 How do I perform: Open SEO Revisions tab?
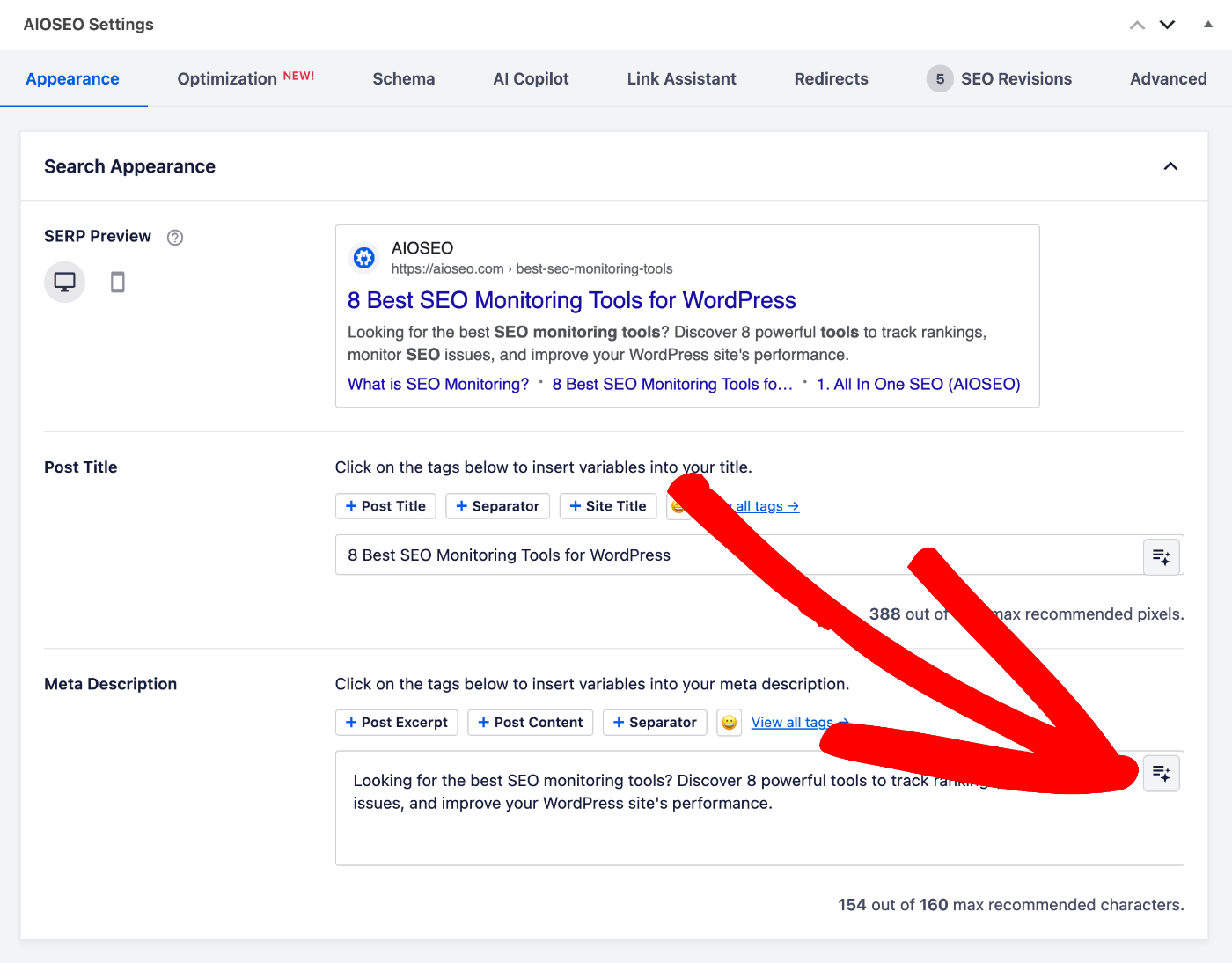tap(1000, 79)
